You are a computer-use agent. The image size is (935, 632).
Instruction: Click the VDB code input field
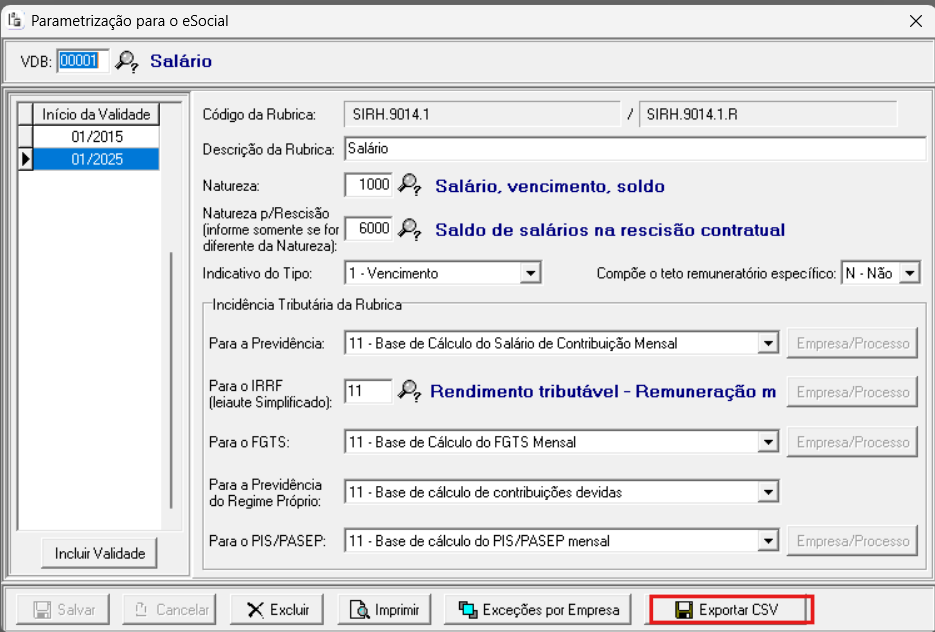79,61
